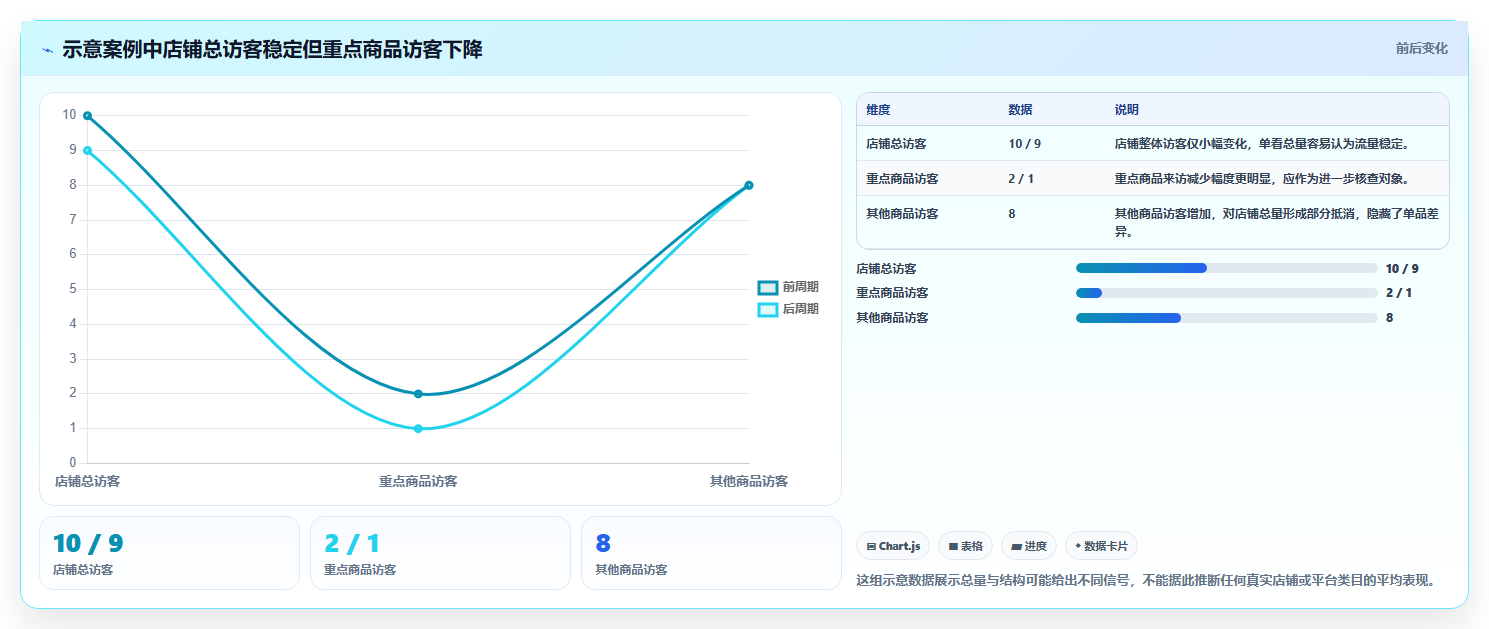Click the 后周期 data point at value 9
Screen dimensions: 1489x629
click(x=88, y=151)
